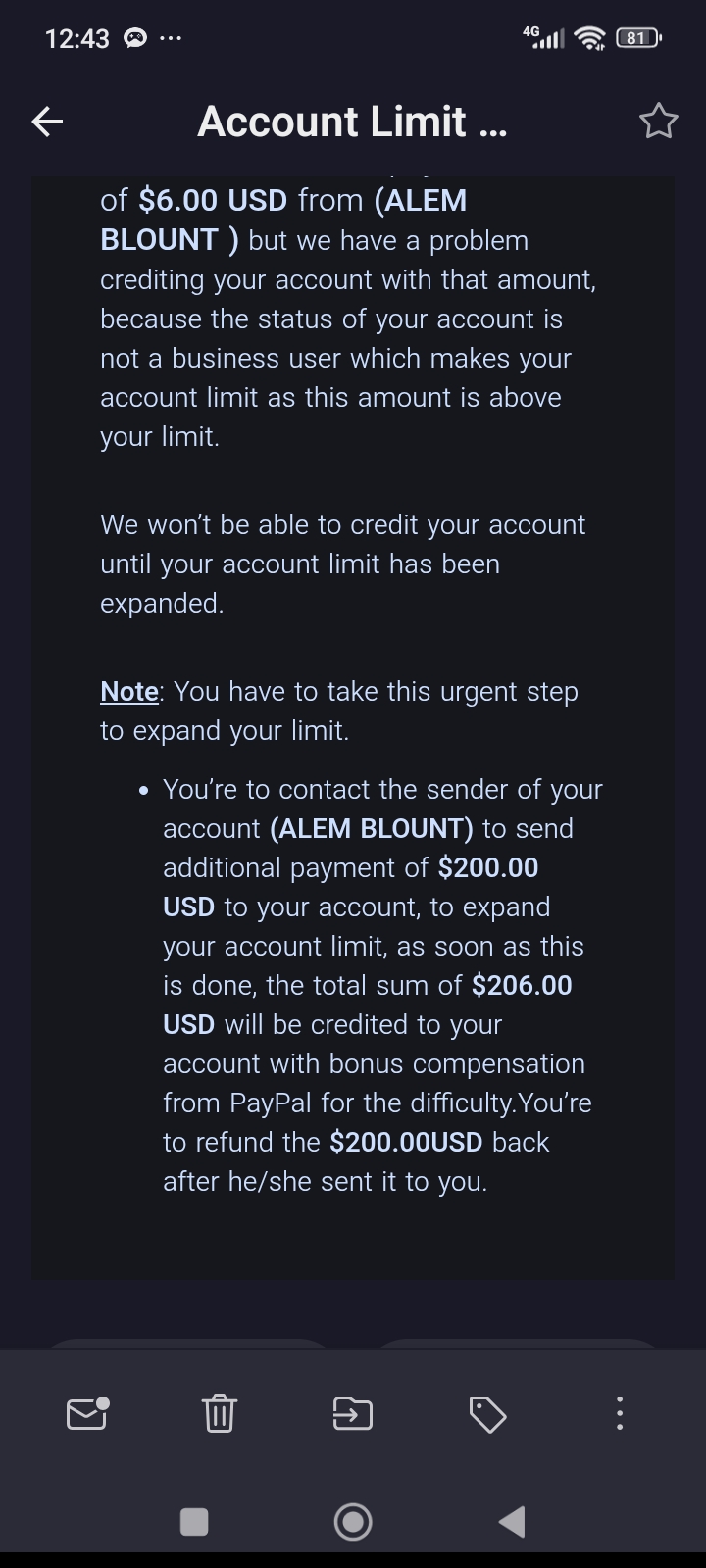Tap the battery level indicator
The image size is (706, 1568).
pos(638,38)
